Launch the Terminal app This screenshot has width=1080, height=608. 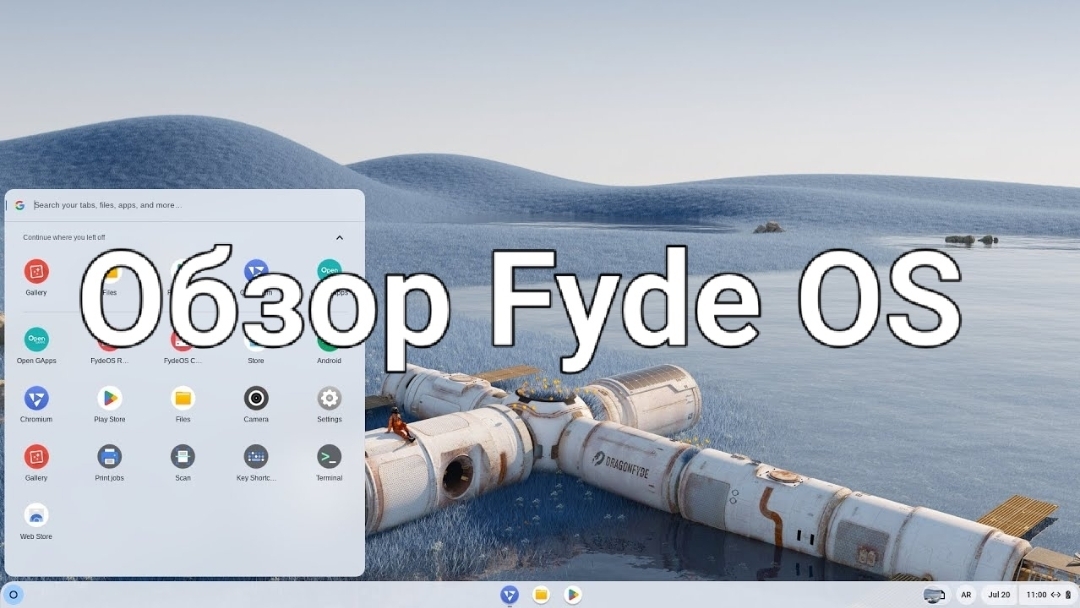point(329,463)
